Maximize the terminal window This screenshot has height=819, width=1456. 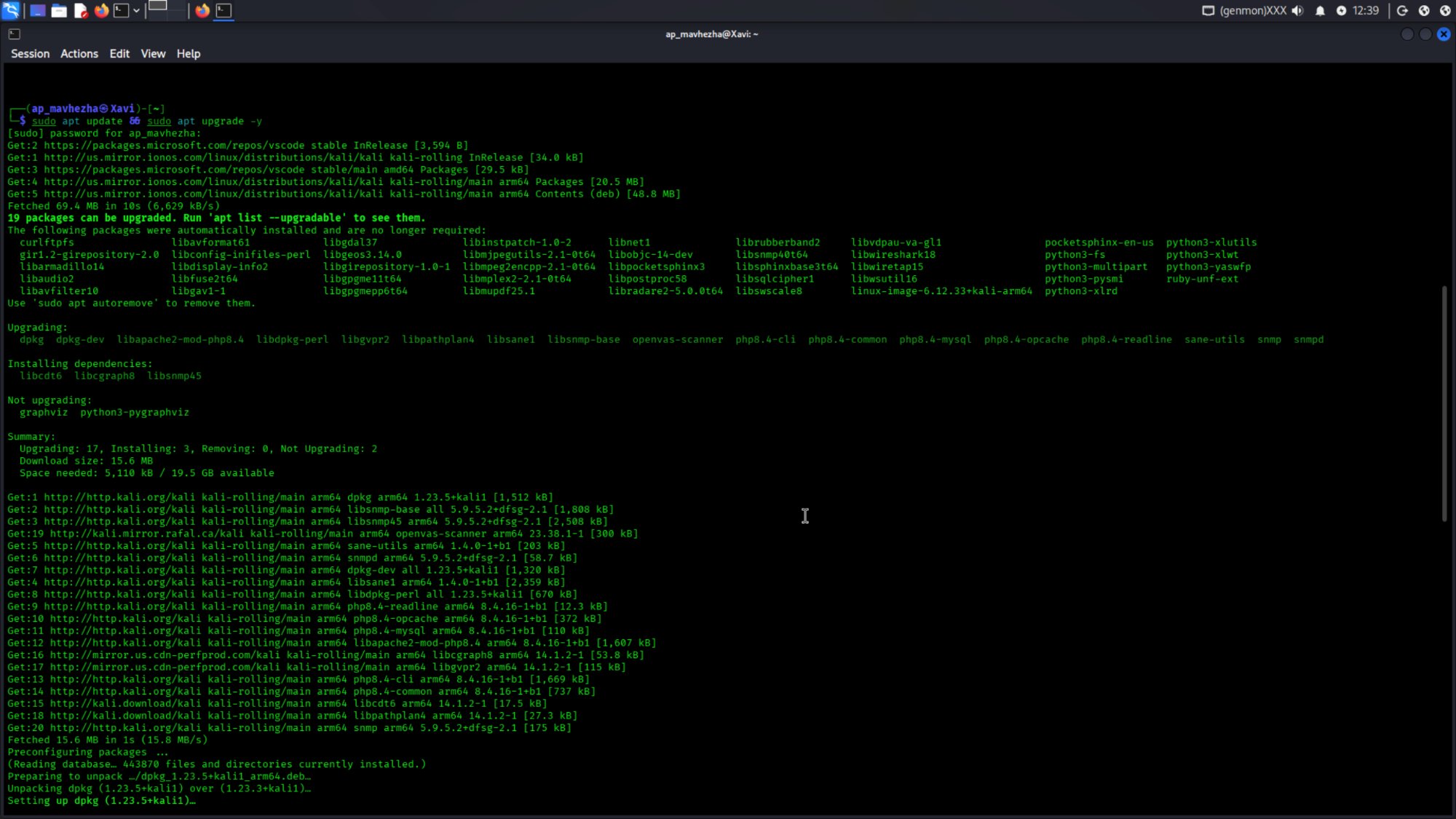pos(1425,34)
